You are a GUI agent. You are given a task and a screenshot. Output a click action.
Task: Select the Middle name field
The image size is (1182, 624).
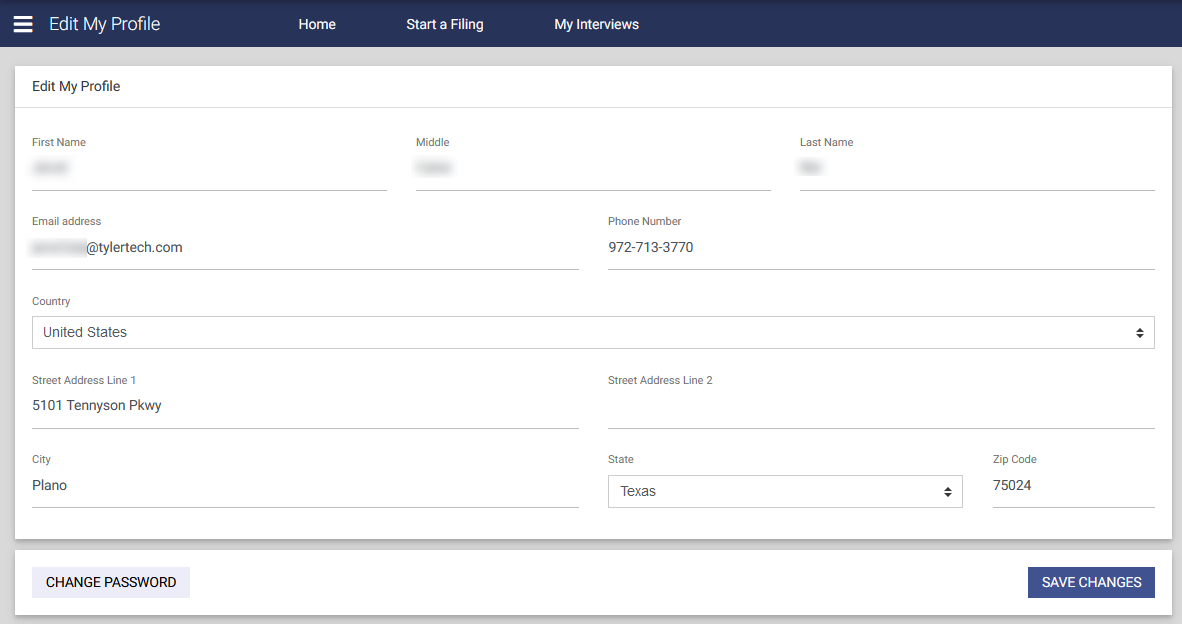click(x=593, y=168)
